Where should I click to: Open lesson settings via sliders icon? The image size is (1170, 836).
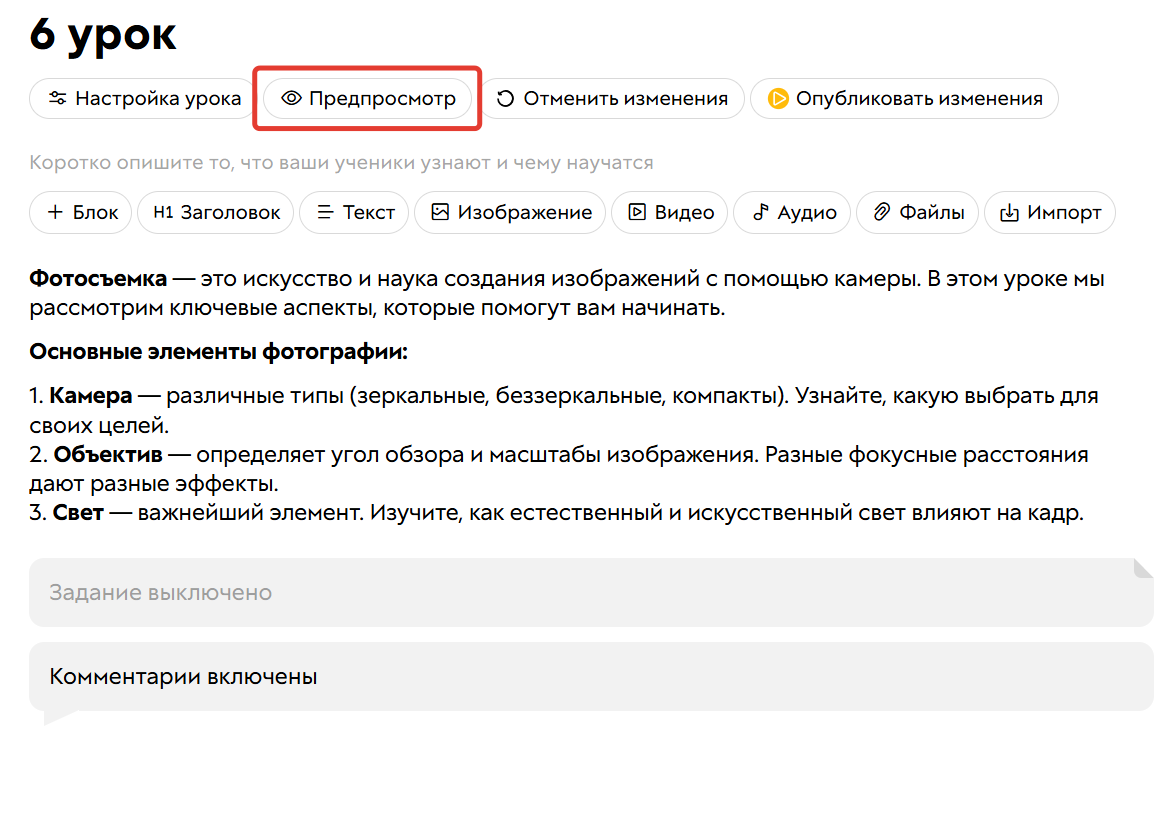click(57, 98)
